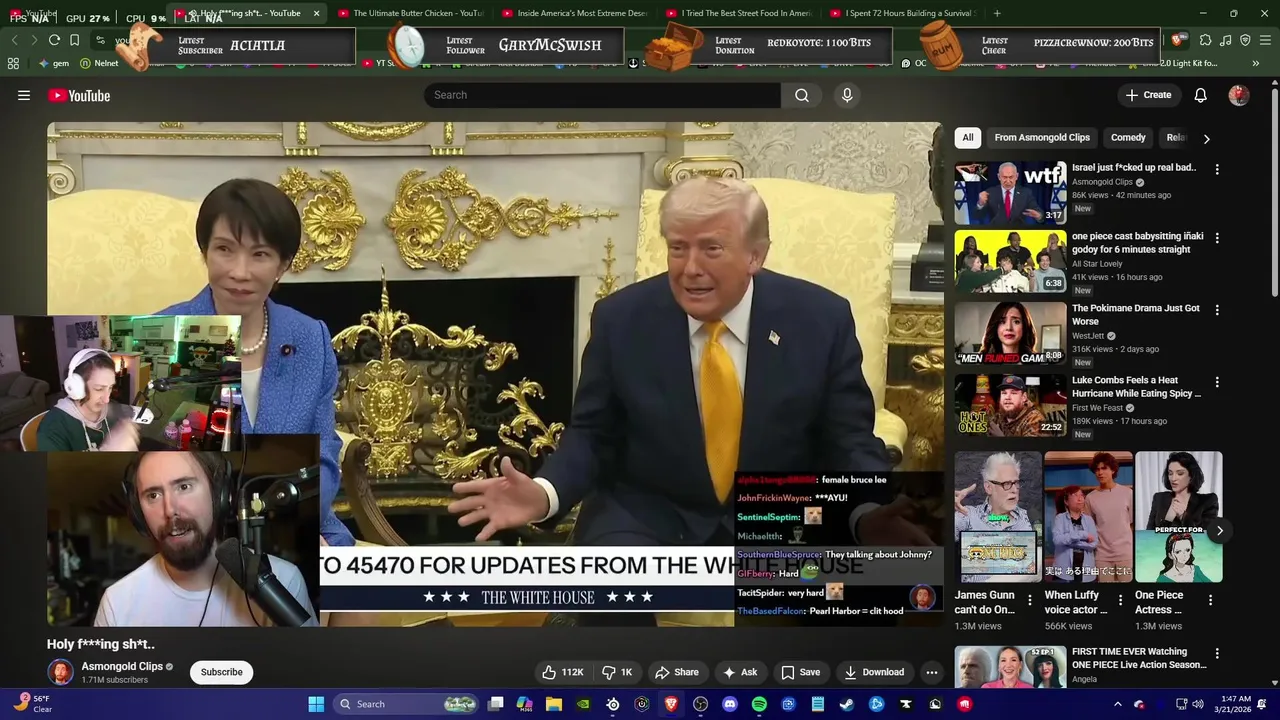
Task: Open the YouTube notifications bell
Action: (x=1201, y=95)
